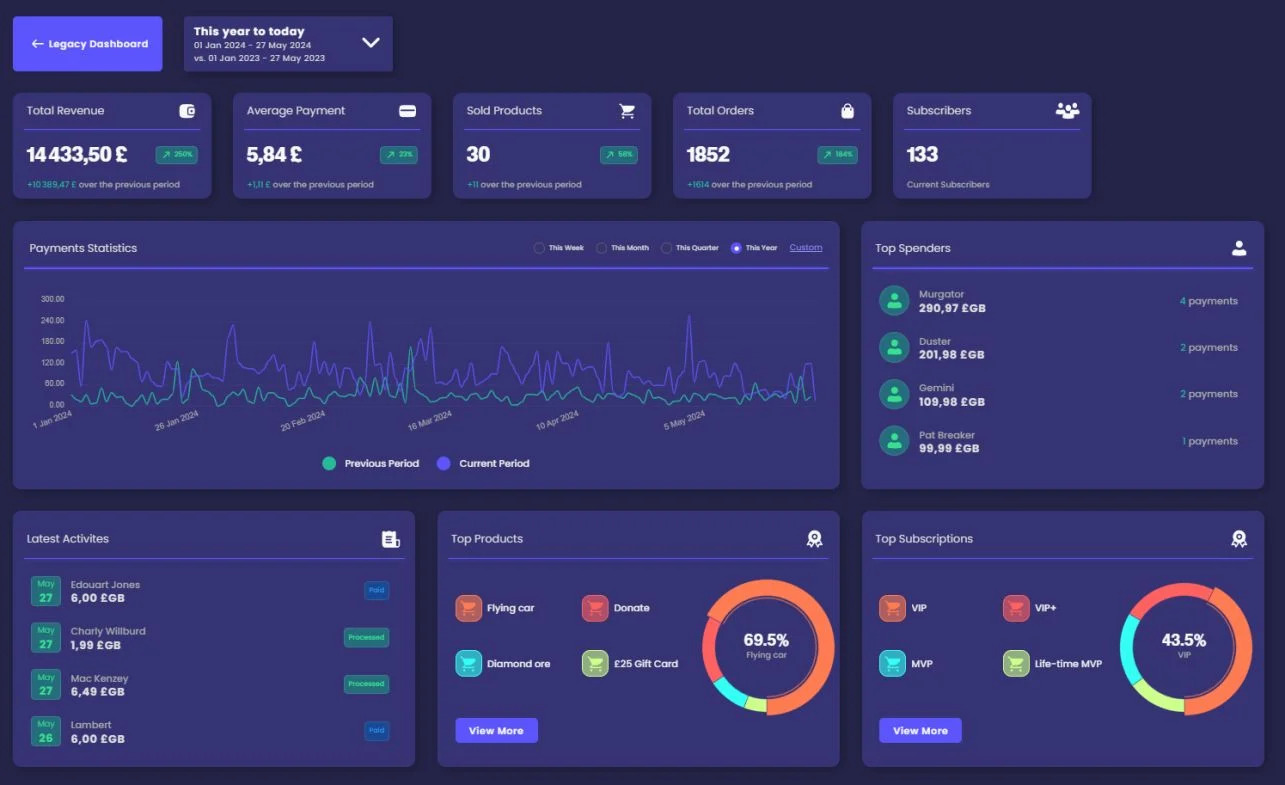This screenshot has width=1285, height=785.
Task: Toggle the Current Period legend swatch
Action: 444,464
